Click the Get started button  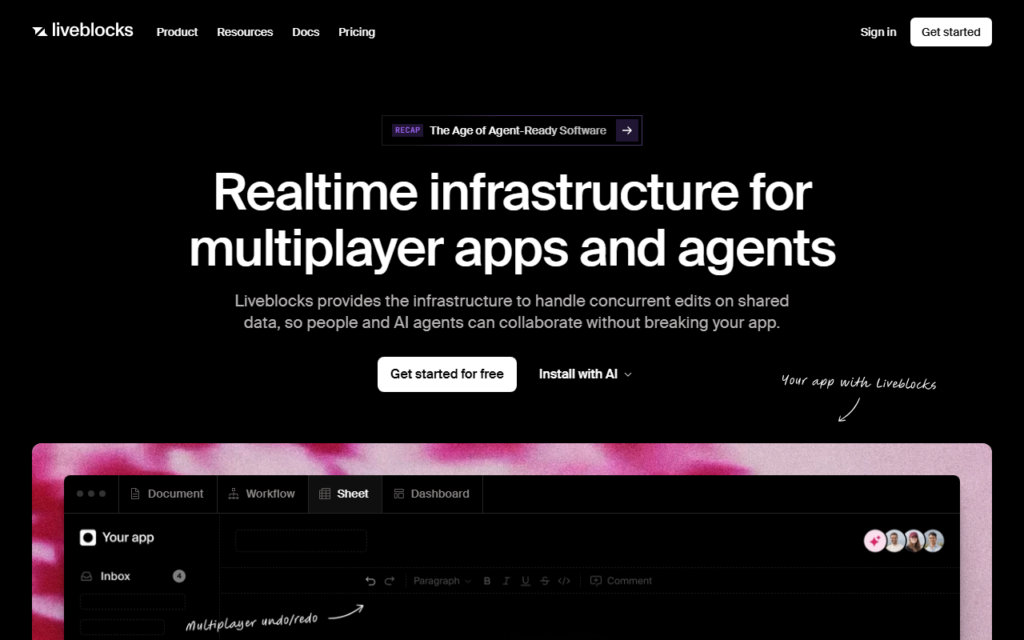pyautogui.click(x=951, y=32)
